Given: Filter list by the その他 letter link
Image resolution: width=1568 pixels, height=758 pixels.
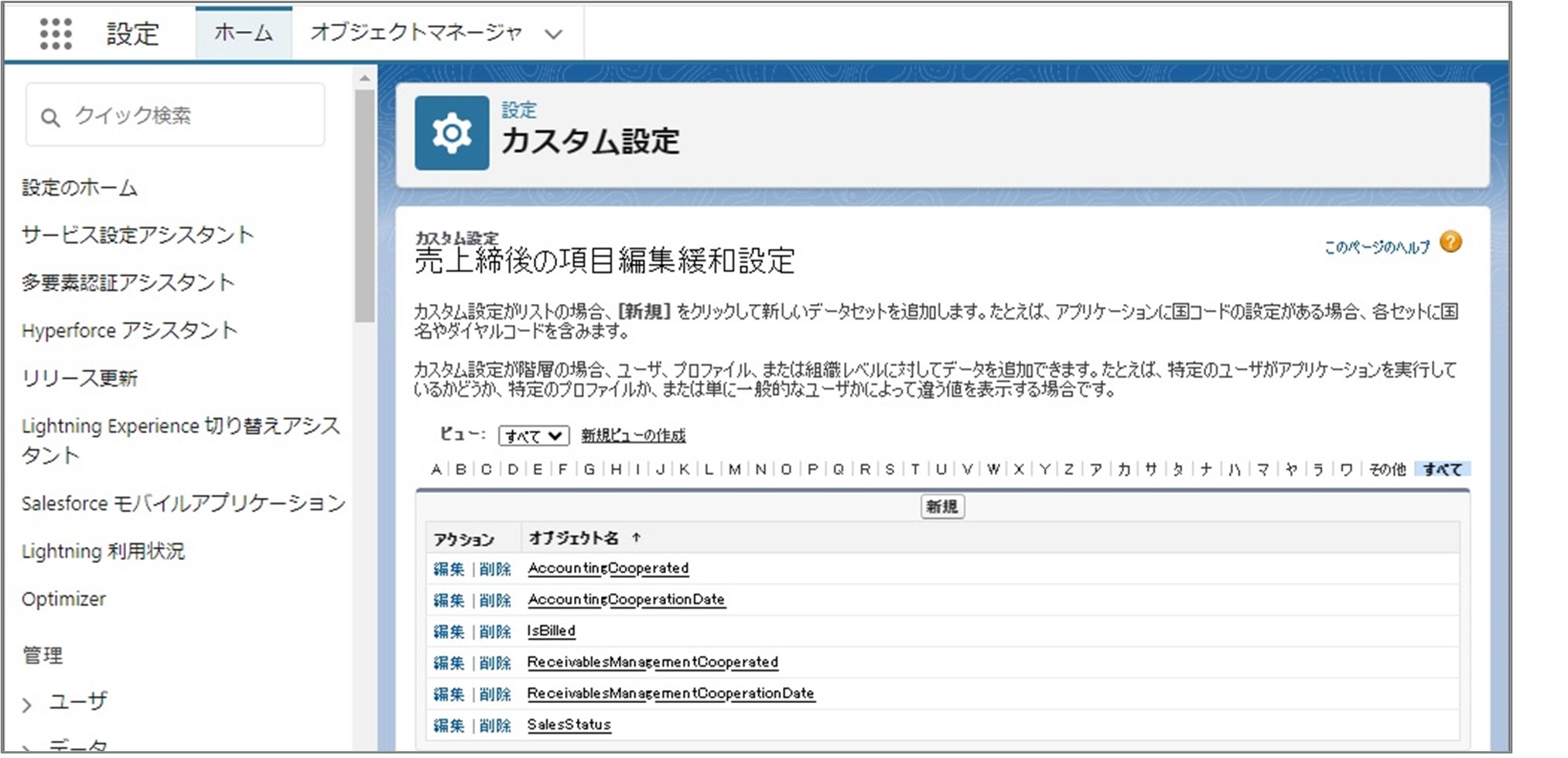Looking at the screenshot, I should [x=1386, y=469].
